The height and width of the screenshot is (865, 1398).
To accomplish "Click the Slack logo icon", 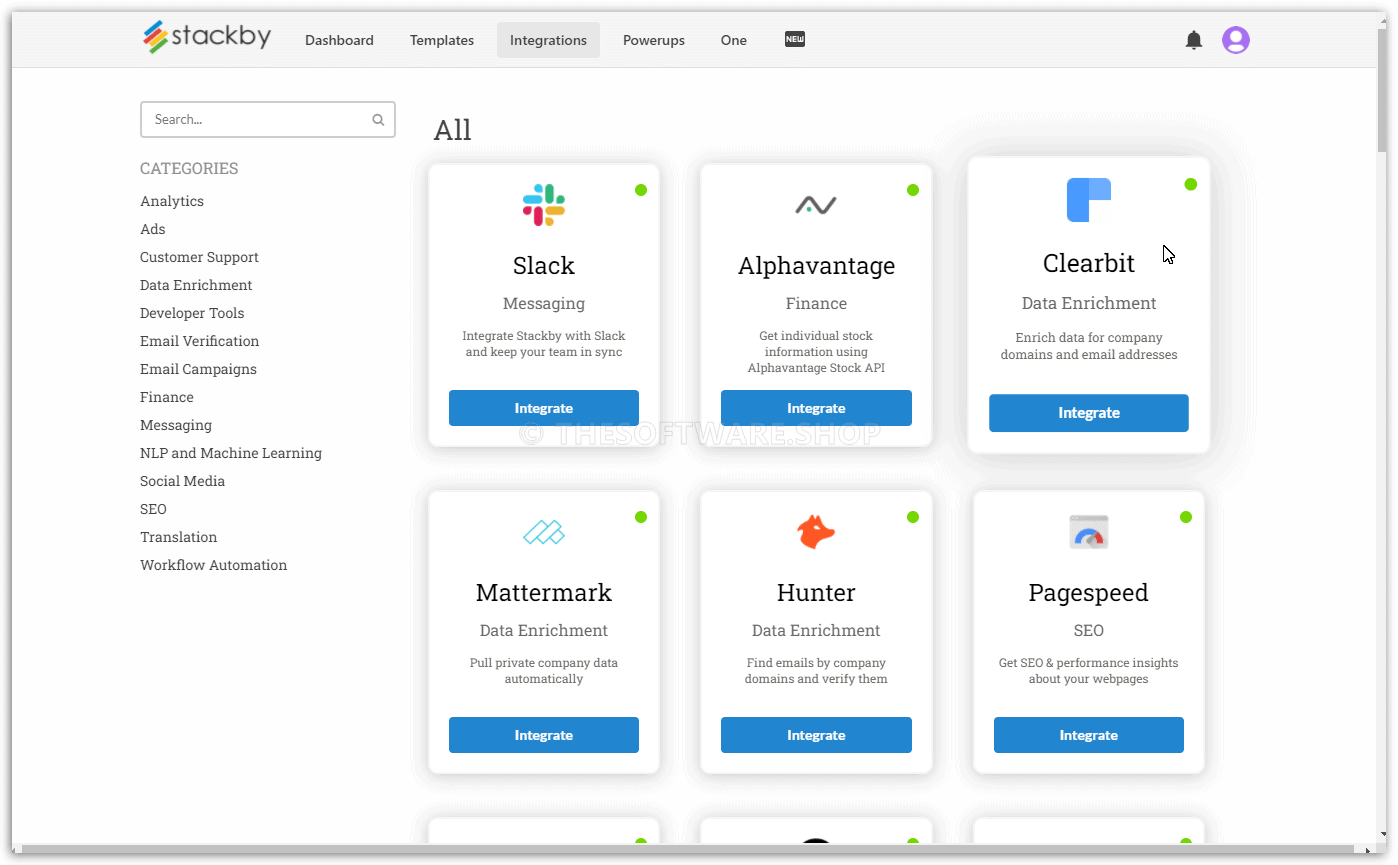I will pos(544,204).
